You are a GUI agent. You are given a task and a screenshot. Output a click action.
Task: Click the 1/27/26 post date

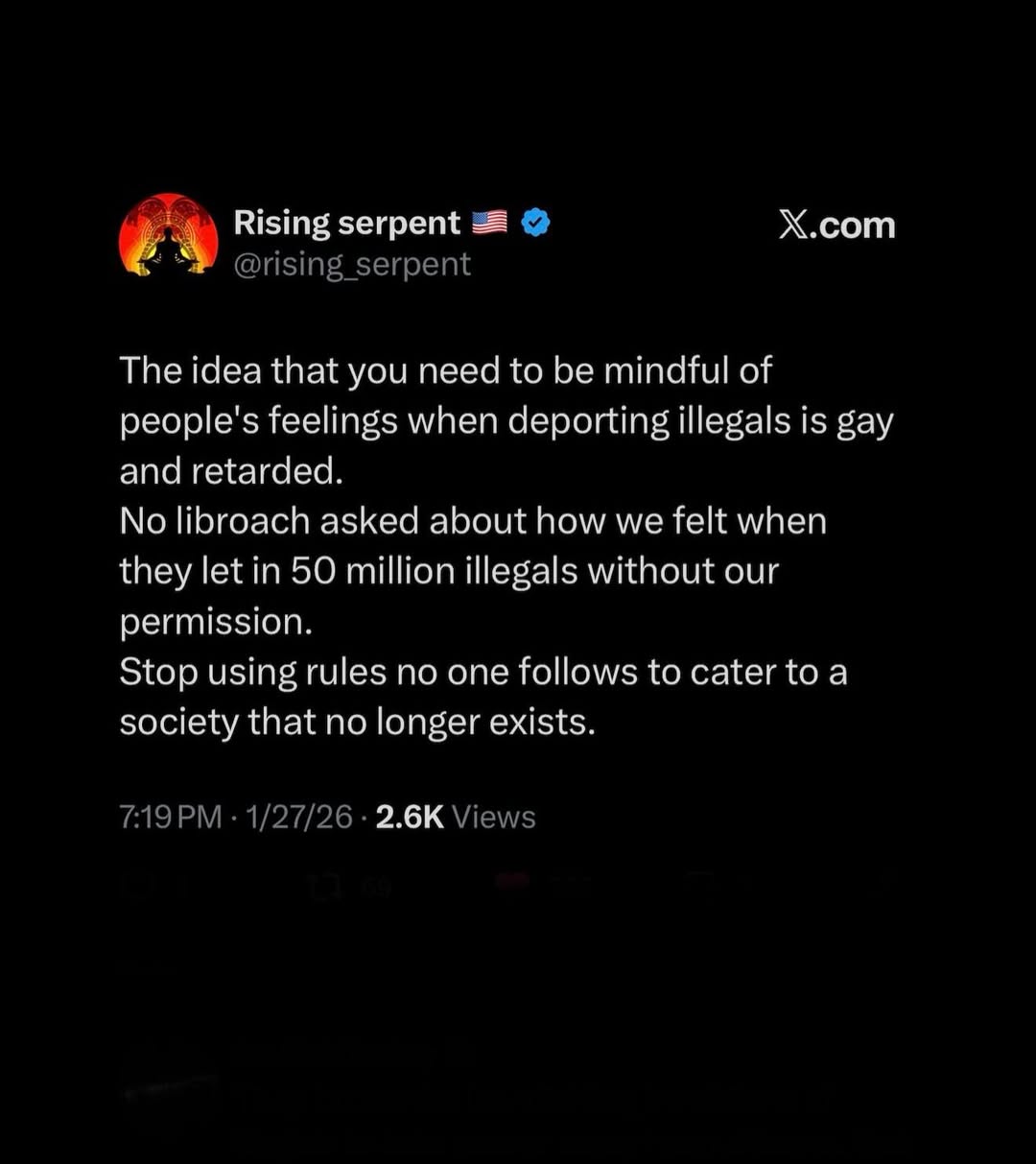tap(299, 817)
